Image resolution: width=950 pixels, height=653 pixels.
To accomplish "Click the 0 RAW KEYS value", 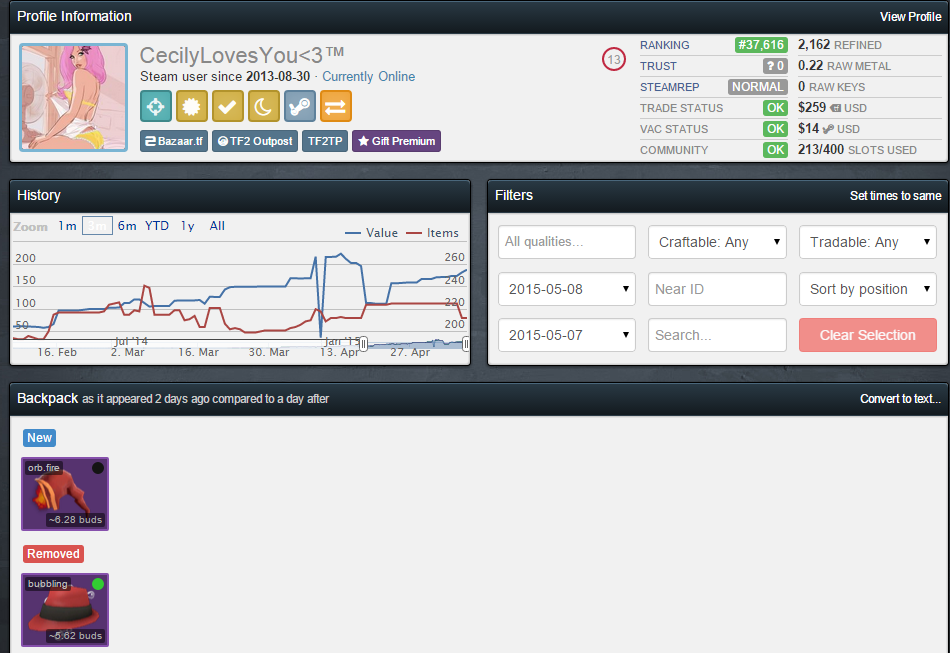I will (x=831, y=87).
